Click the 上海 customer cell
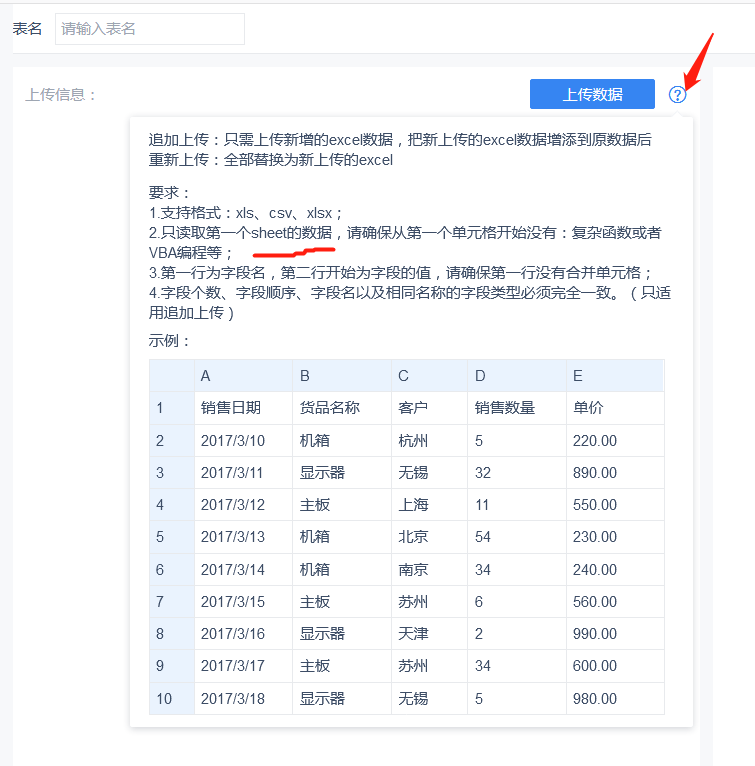 coord(429,505)
